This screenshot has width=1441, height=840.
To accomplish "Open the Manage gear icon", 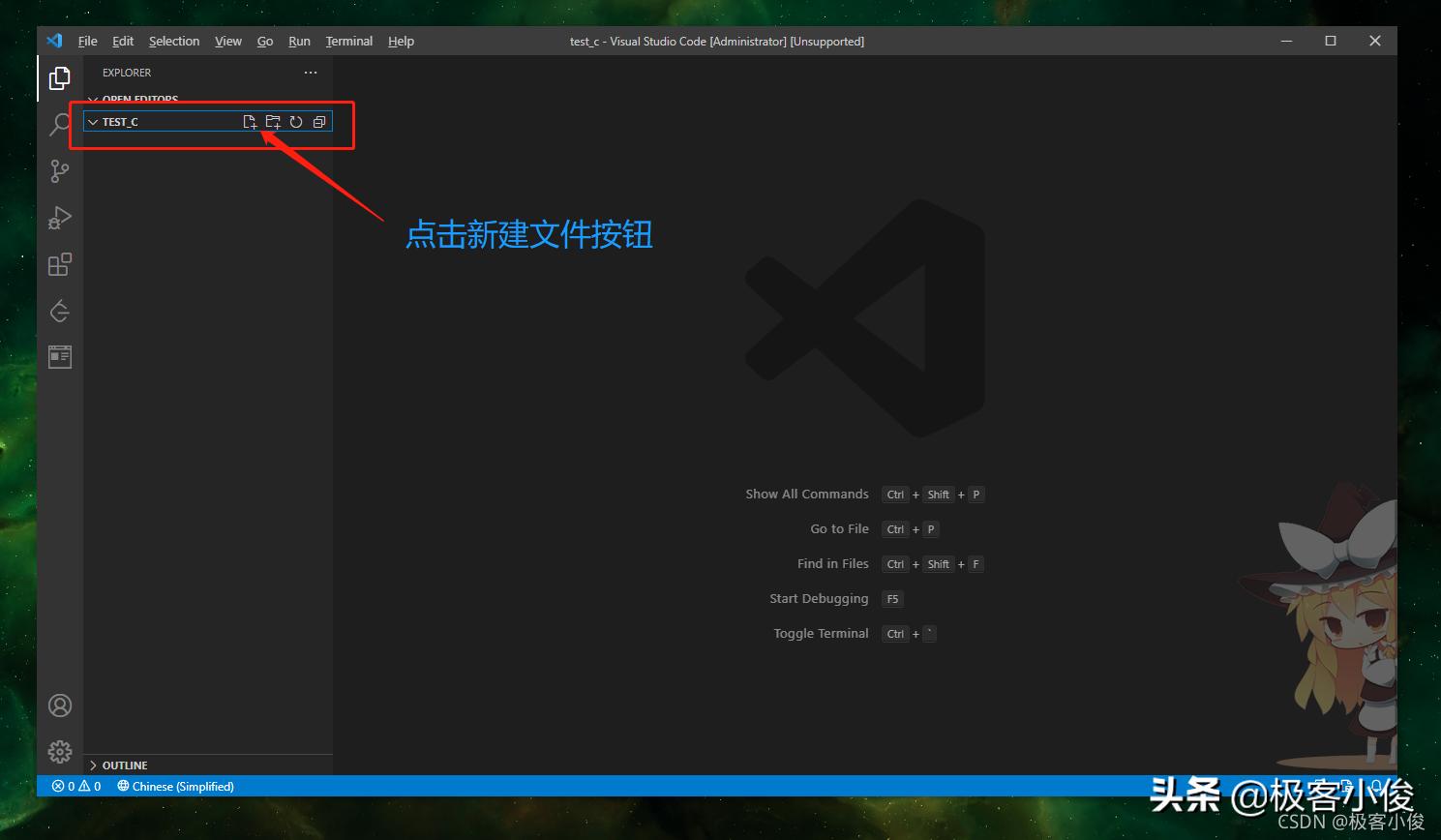I will 59,752.
